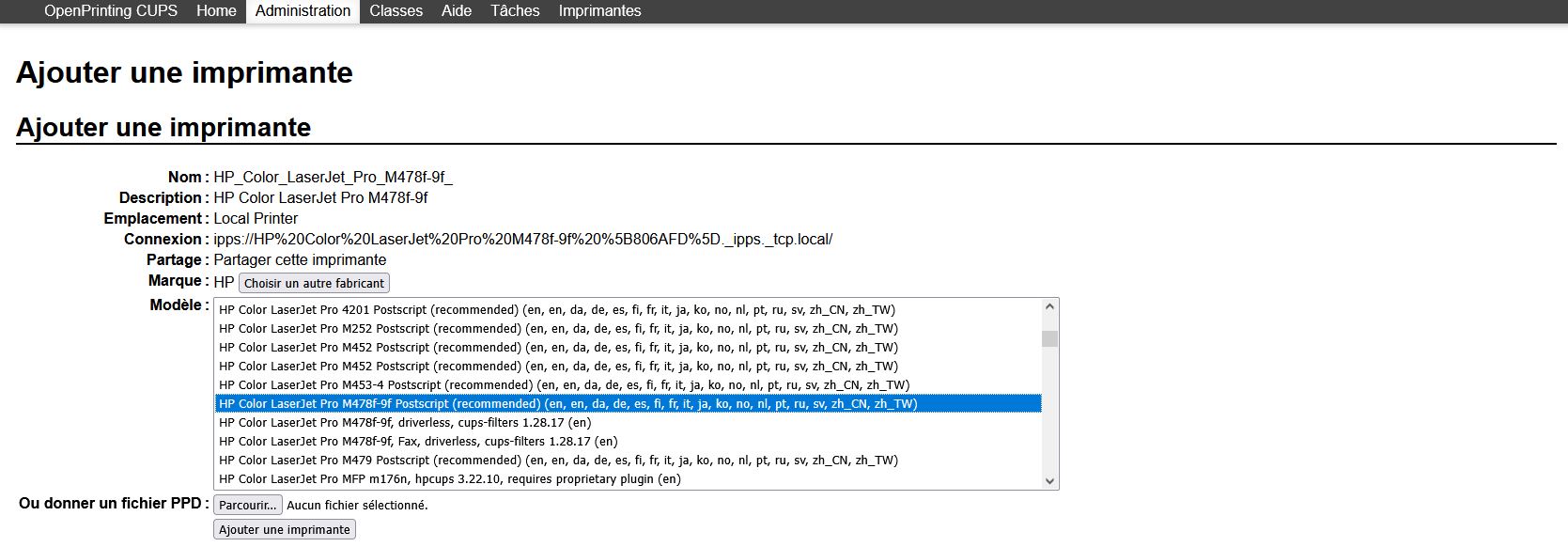Click the model list scroll down arrow

[1049, 481]
